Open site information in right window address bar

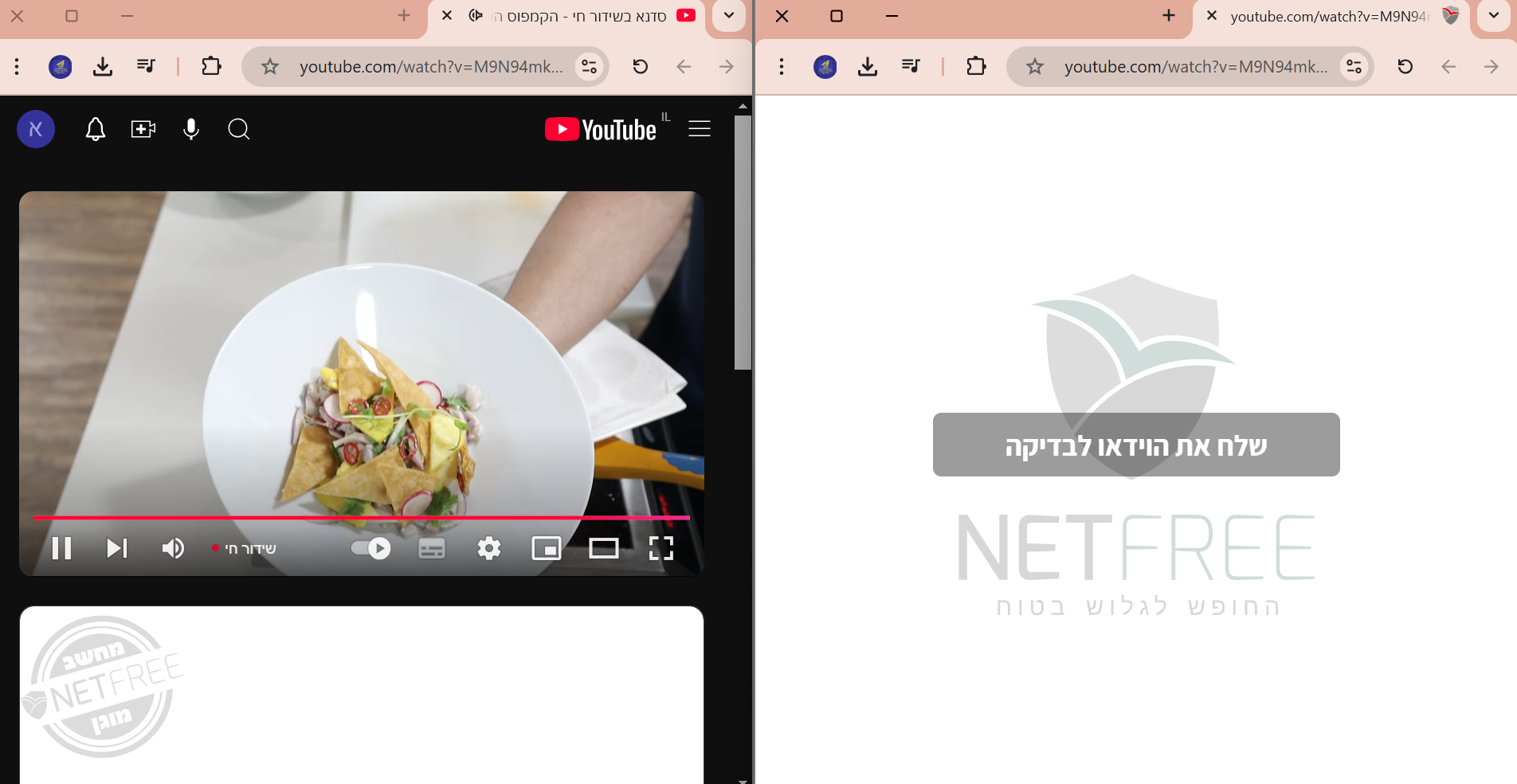[x=1354, y=67]
